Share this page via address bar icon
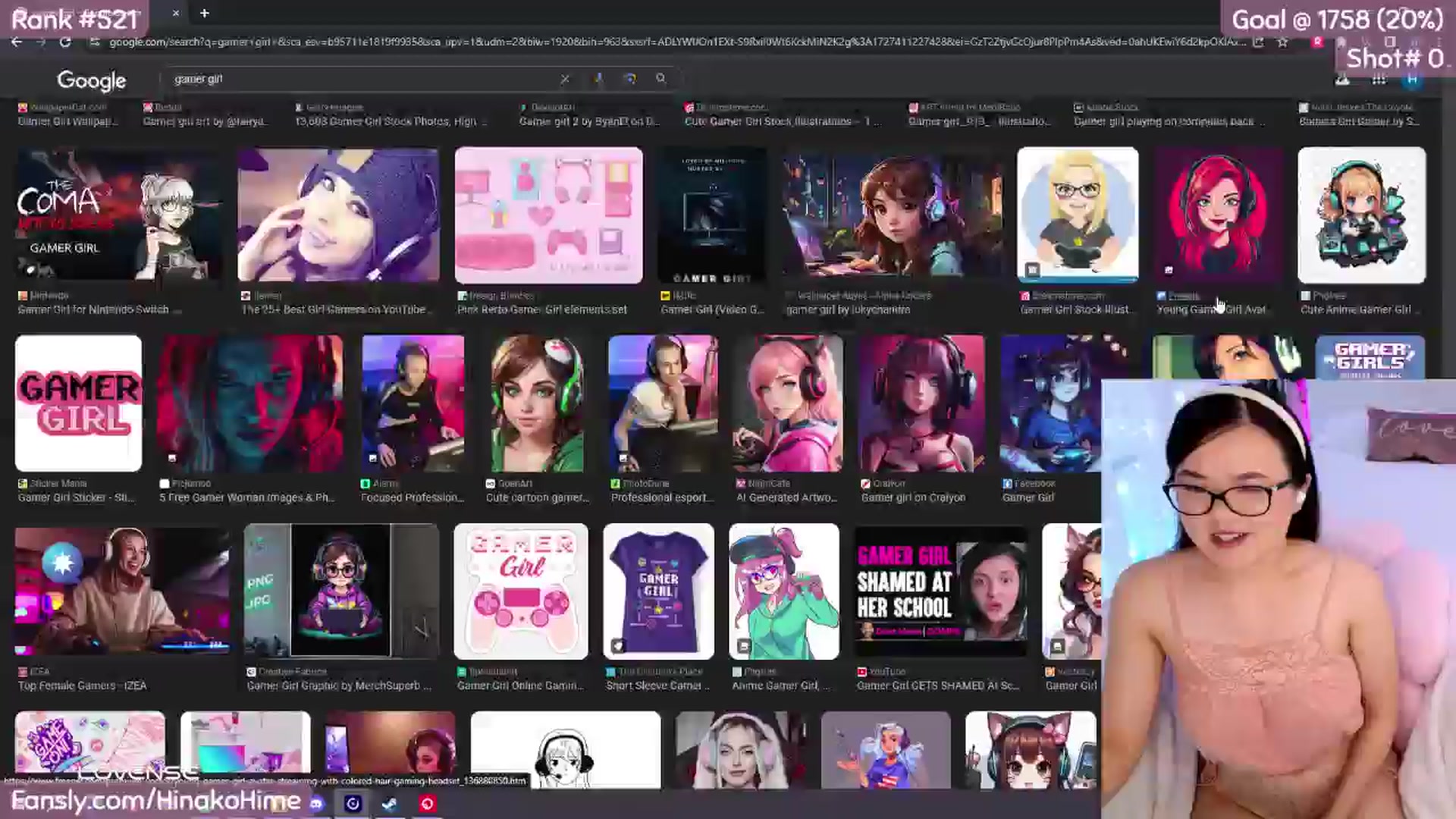The width and height of the screenshot is (1456, 819). (1259, 42)
